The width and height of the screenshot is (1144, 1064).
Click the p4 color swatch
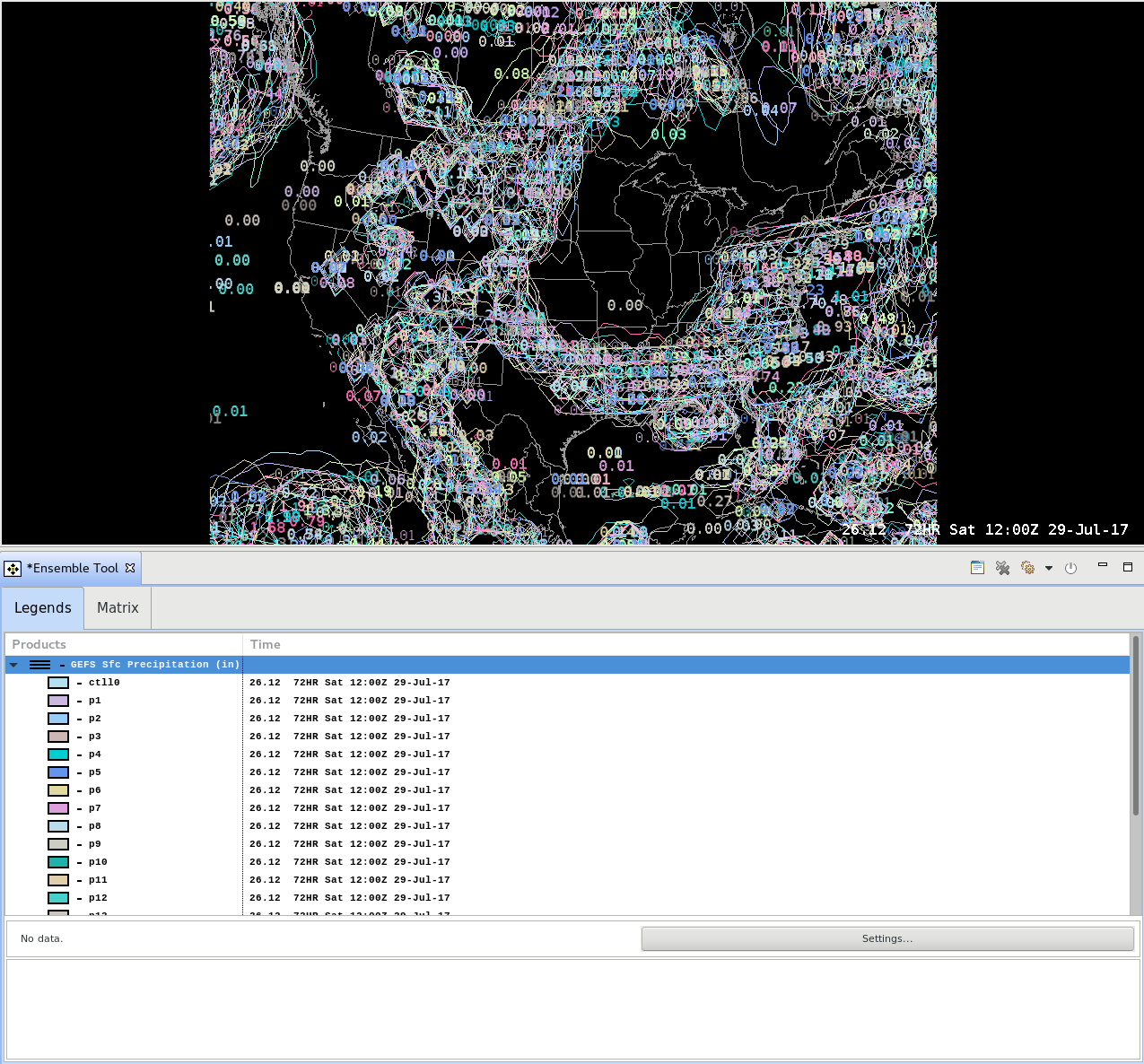[58, 754]
